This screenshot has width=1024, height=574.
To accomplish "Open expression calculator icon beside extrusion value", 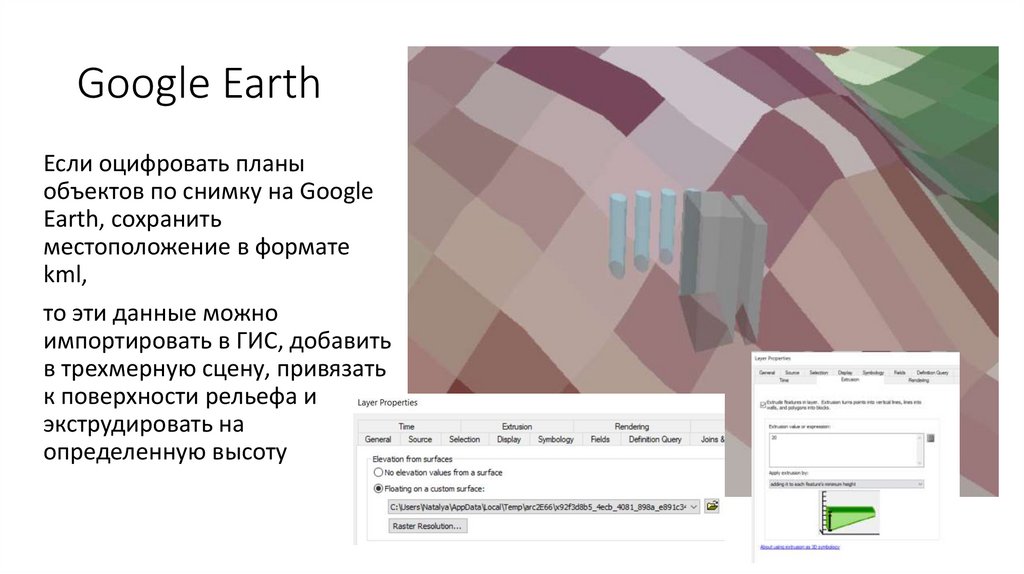I will coord(931,438).
